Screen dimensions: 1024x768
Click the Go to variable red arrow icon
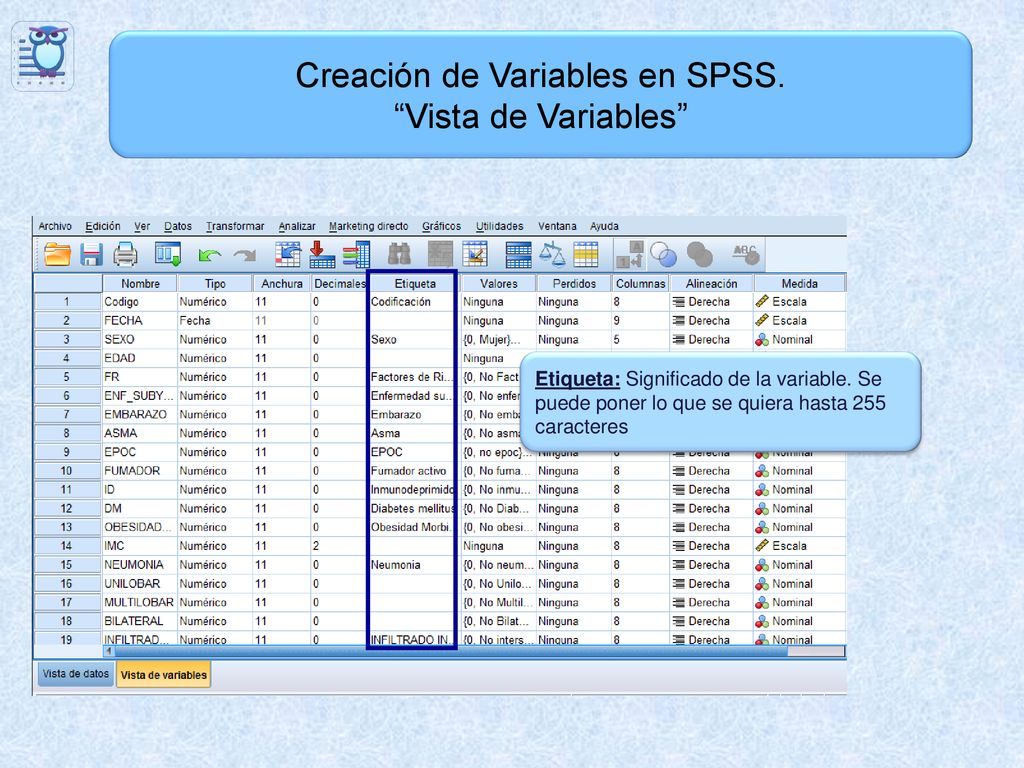point(322,255)
